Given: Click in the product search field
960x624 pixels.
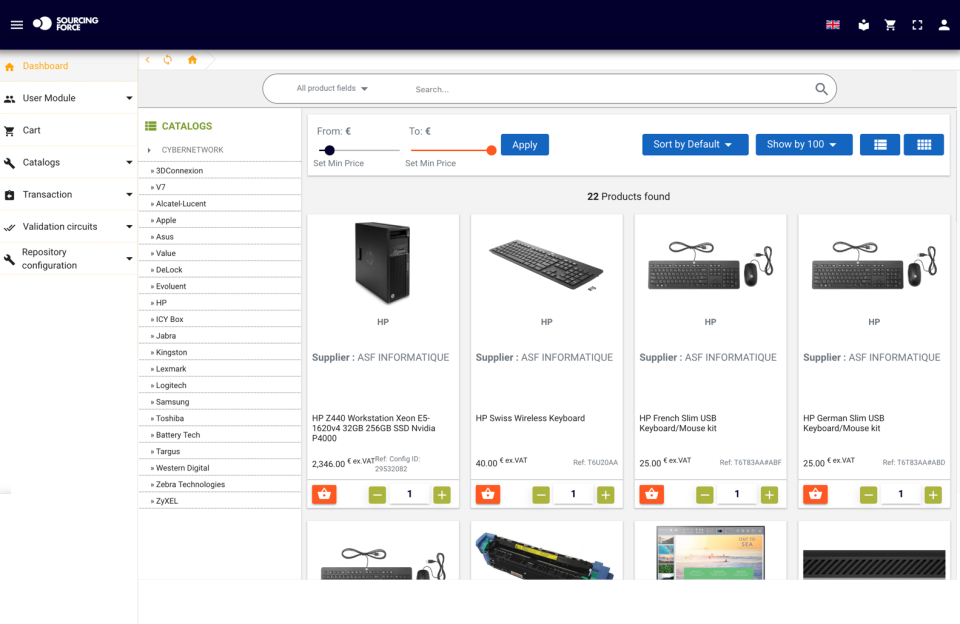Looking at the screenshot, I should [x=609, y=89].
